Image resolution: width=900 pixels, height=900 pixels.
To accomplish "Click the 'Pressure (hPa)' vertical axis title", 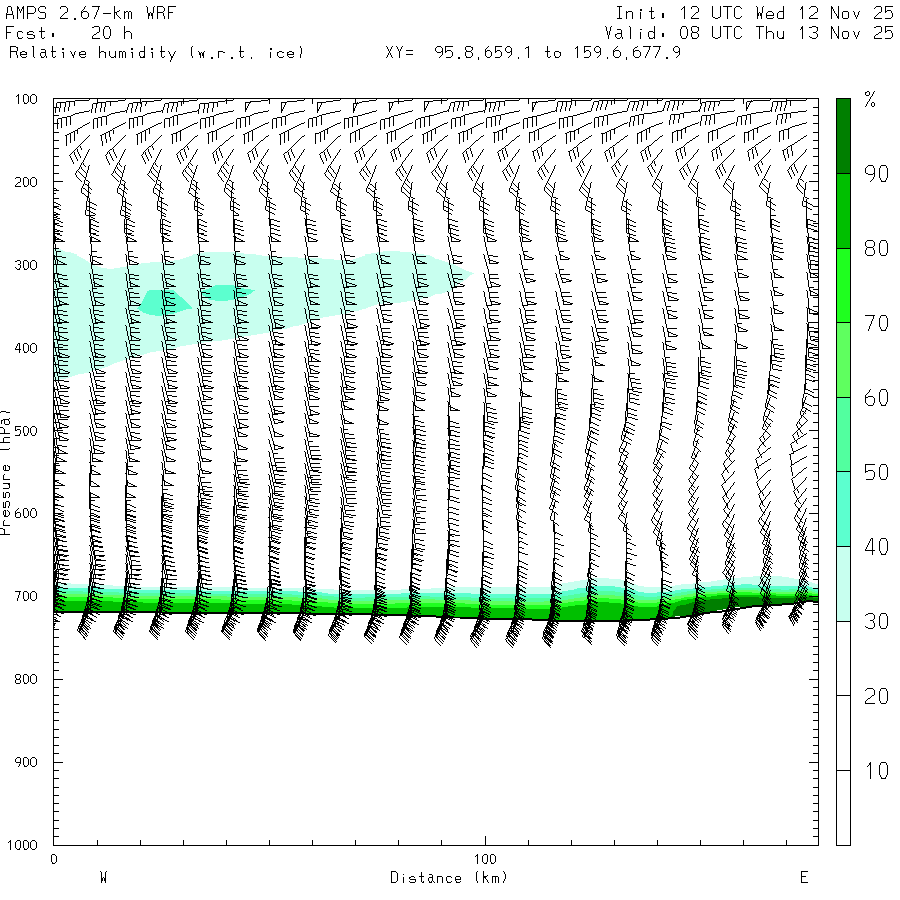I will (x=5, y=472).
